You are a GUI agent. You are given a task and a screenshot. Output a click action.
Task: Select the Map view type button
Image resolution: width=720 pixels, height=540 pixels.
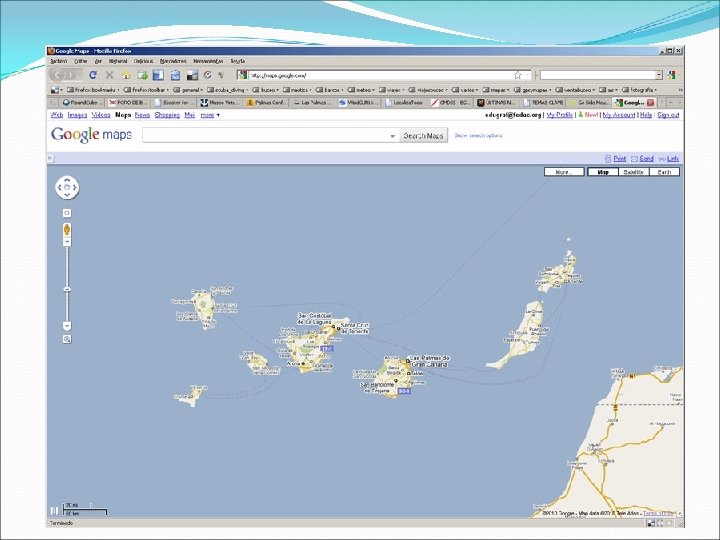(x=603, y=172)
